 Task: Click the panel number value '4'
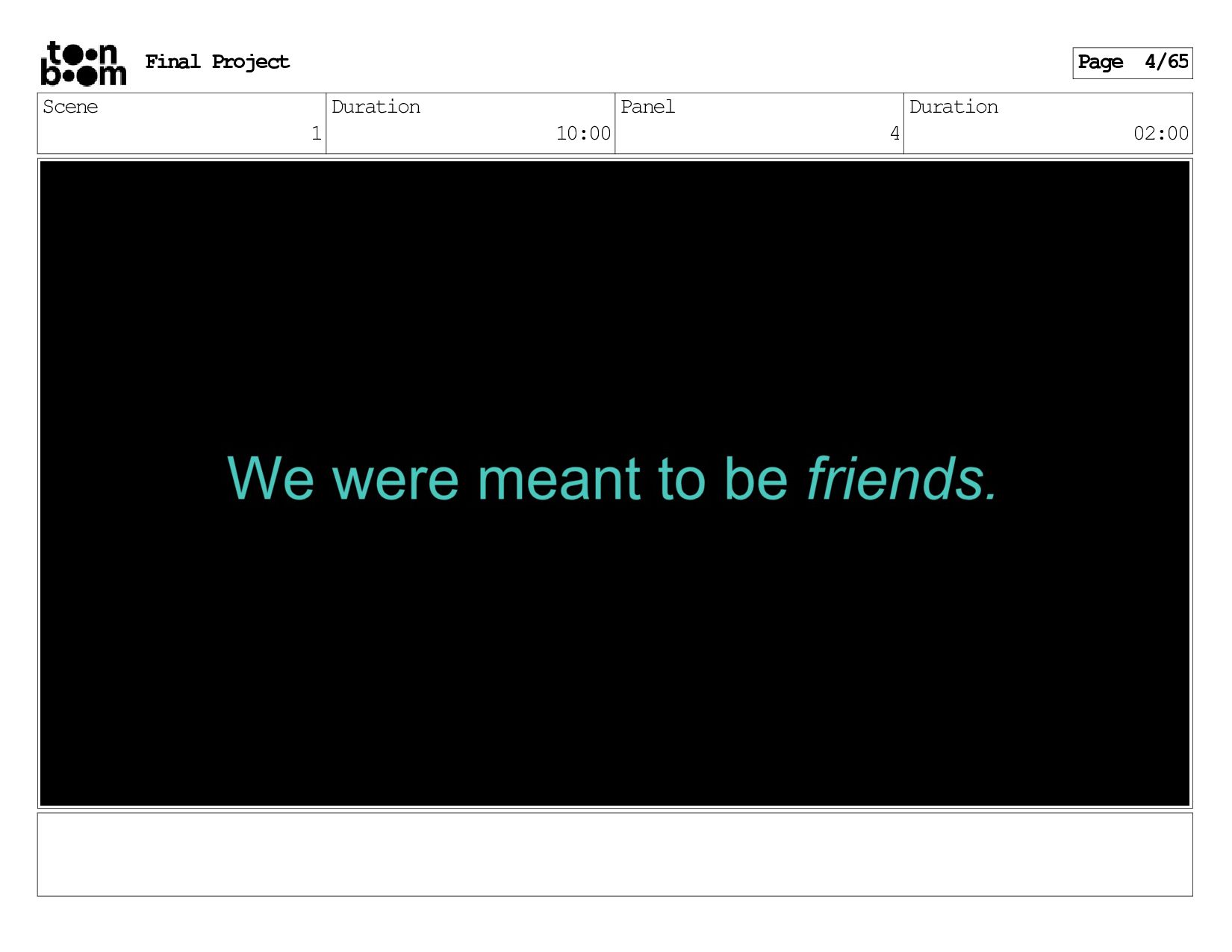[895, 134]
